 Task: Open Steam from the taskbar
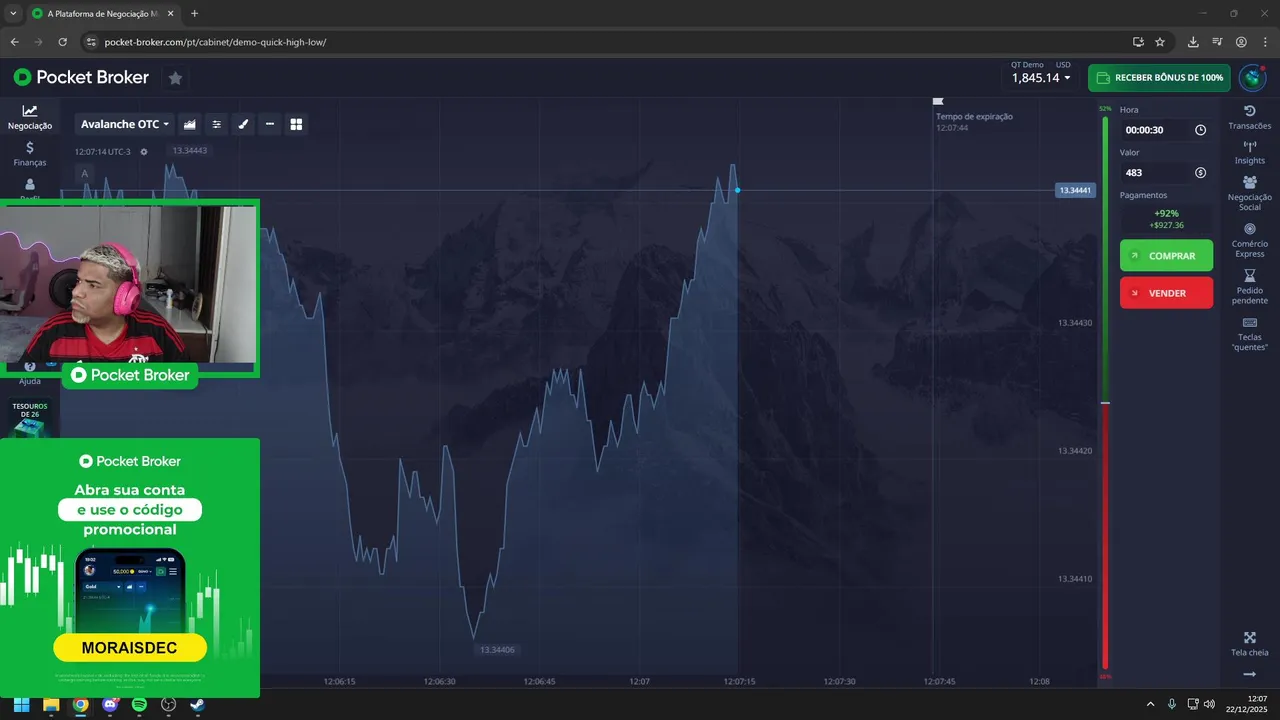(x=198, y=704)
